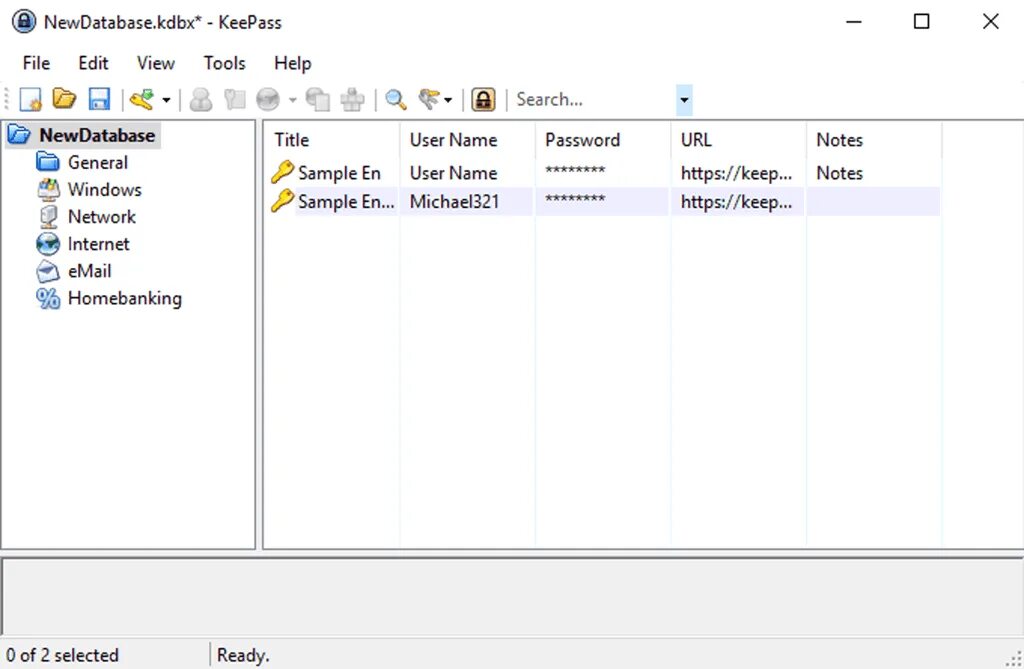Save the database with floppy icon

click(99, 99)
